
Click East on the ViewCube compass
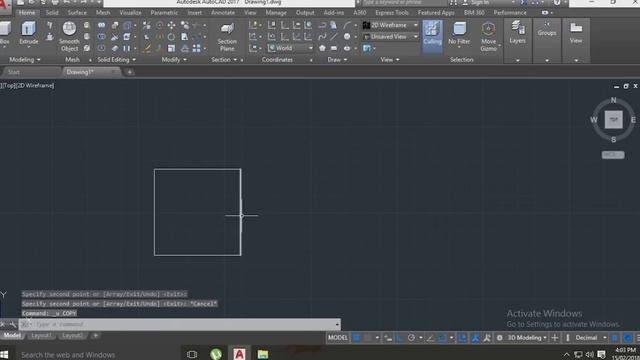(633, 120)
